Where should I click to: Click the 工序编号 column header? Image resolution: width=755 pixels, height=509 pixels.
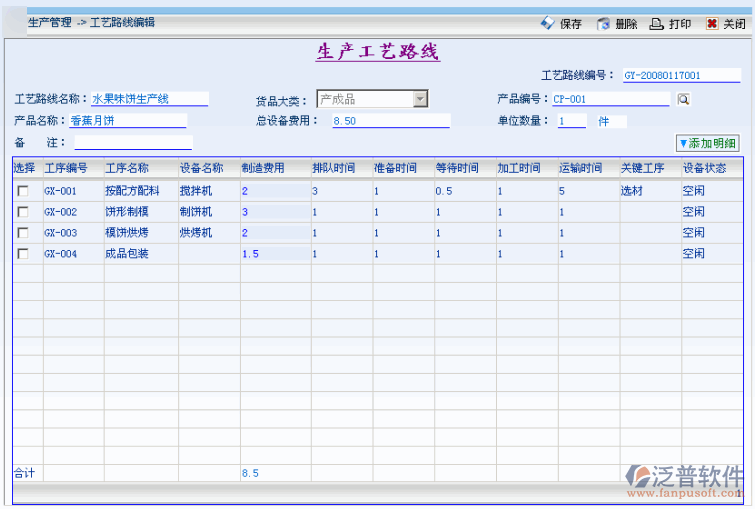click(66, 168)
